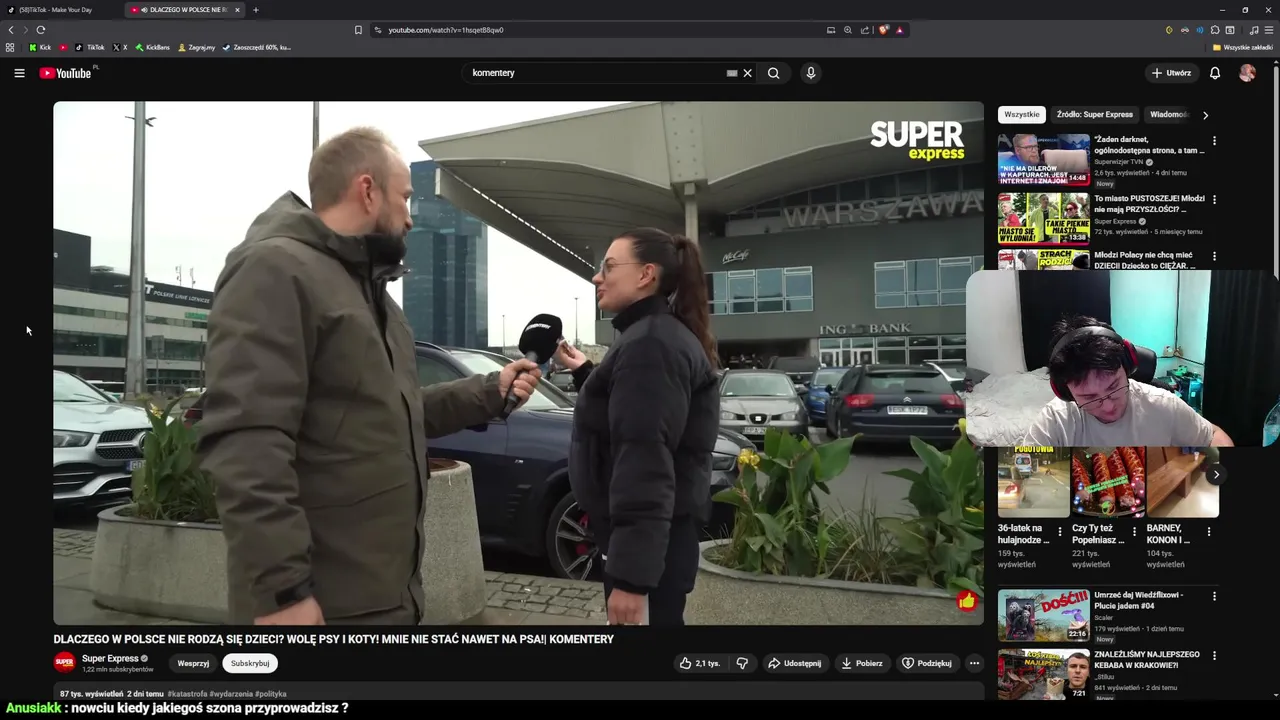
Task: Open options for the "36-latek na hulajnodze" short
Action: (x=1060, y=532)
